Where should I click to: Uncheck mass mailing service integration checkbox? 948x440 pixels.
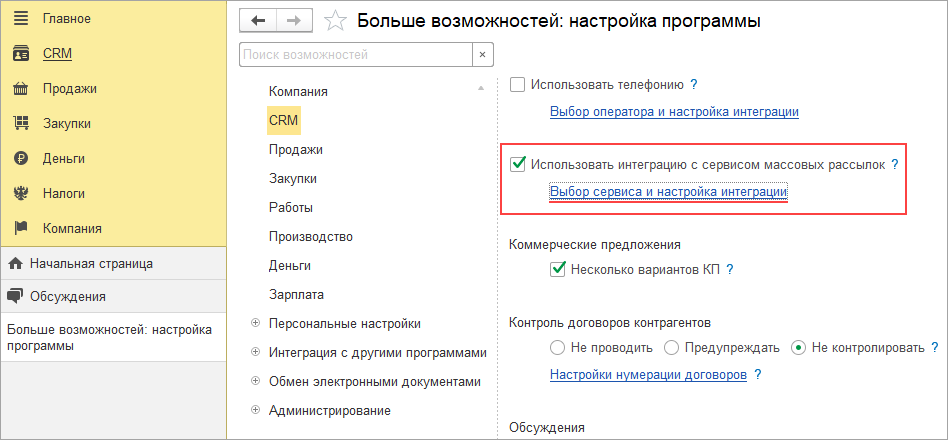[518, 165]
